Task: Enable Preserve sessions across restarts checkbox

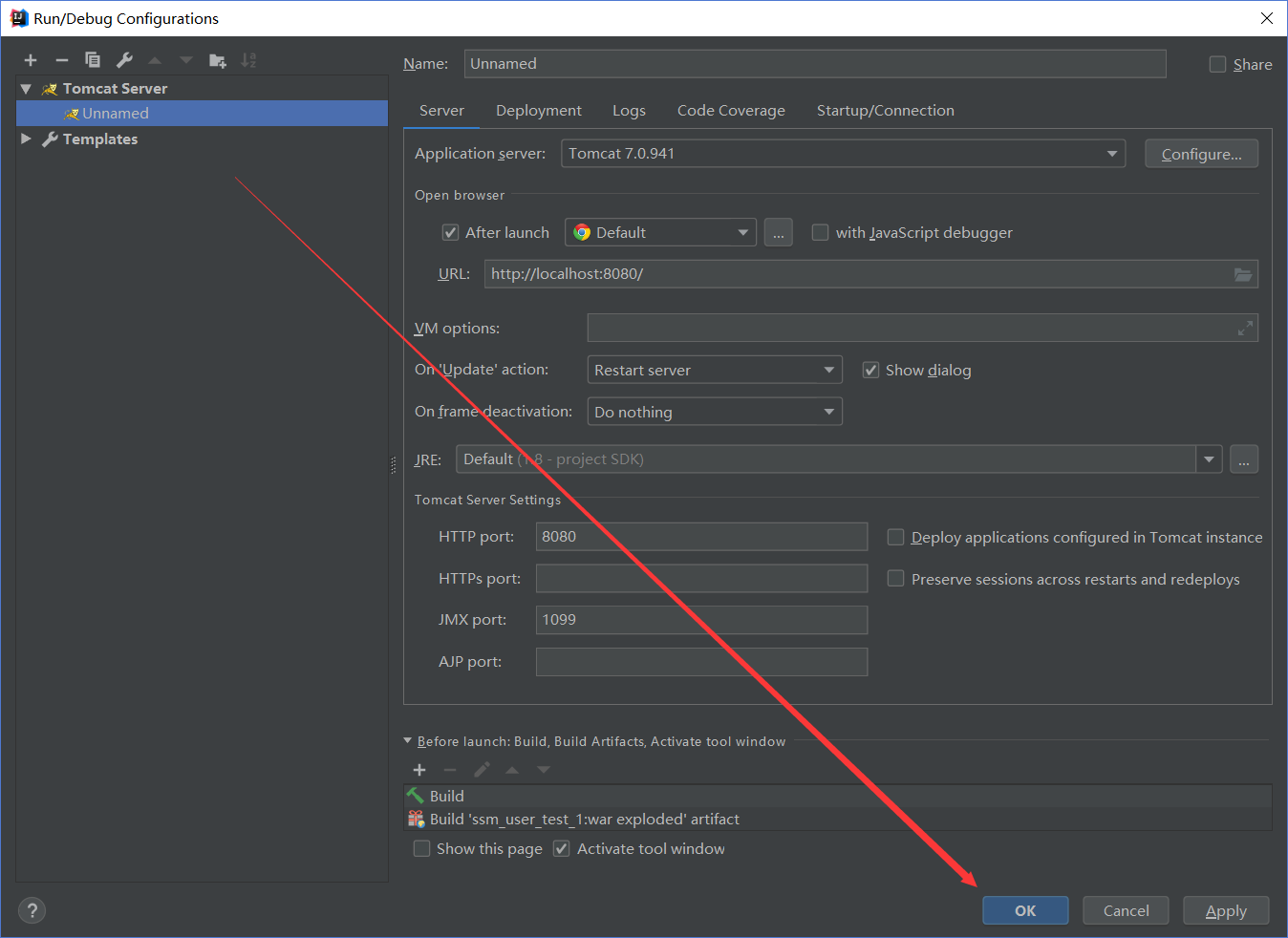Action: [895, 578]
